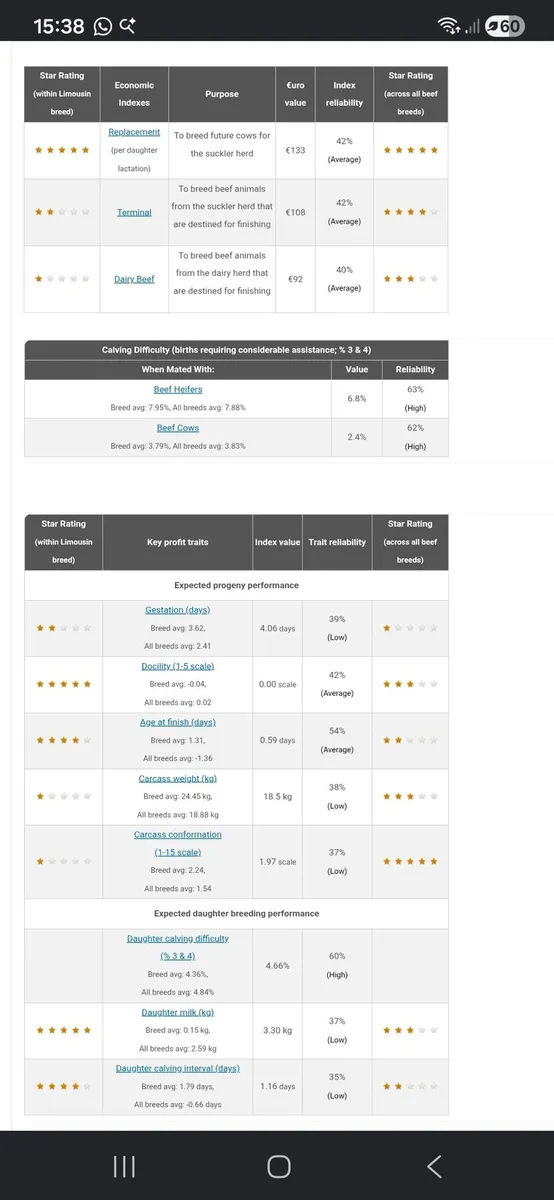
Task: Open recent apps navigation icon
Action: click(124, 1166)
